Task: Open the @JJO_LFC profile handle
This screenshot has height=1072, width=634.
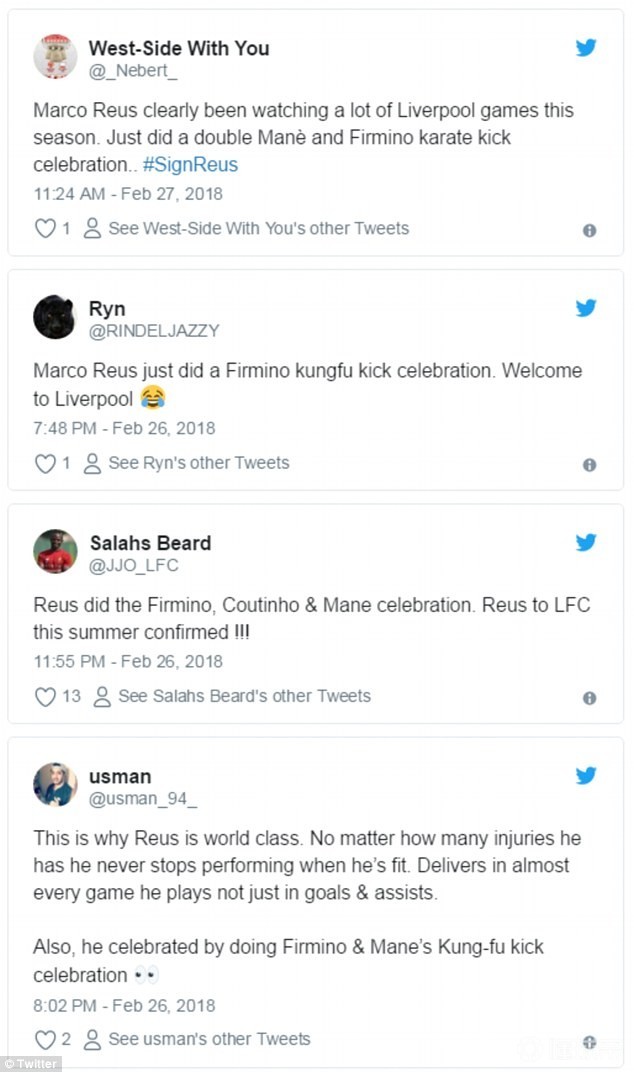Action: point(132,566)
